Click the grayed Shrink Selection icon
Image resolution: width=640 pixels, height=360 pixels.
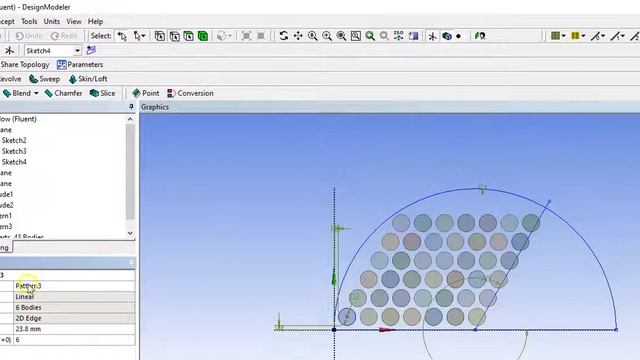pos(261,36)
